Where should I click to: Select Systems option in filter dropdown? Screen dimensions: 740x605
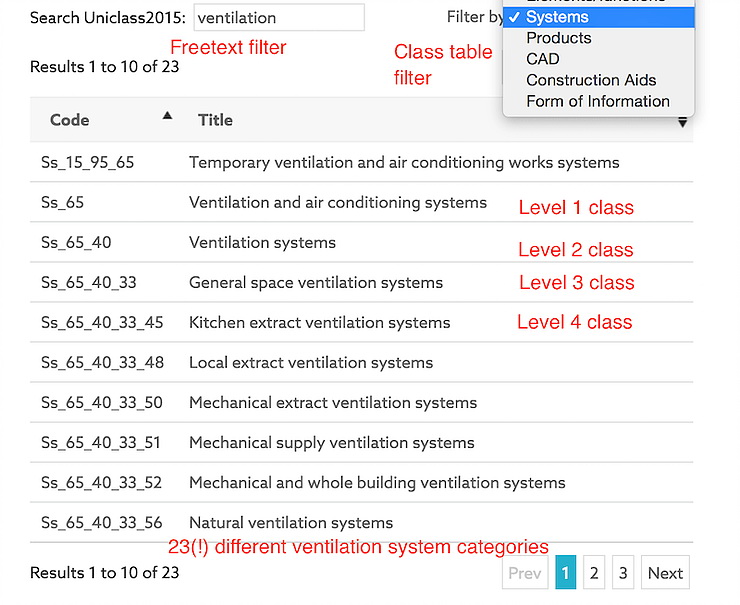coord(557,17)
